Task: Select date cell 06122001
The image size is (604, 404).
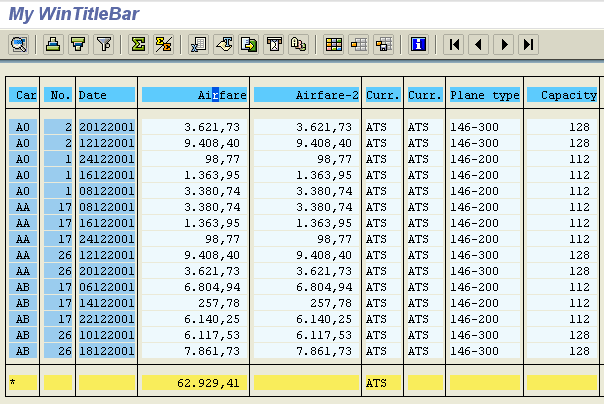Action: (107, 287)
